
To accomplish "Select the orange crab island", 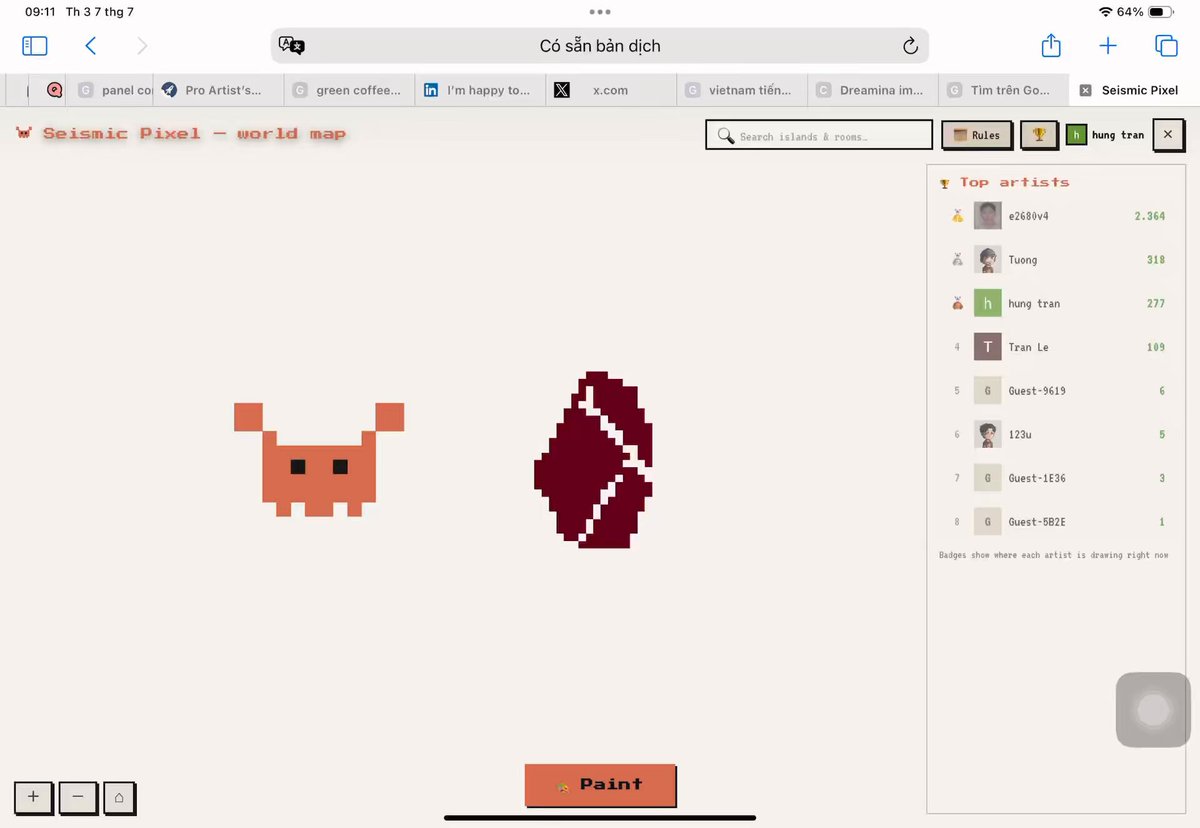I will (x=319, y=459).
